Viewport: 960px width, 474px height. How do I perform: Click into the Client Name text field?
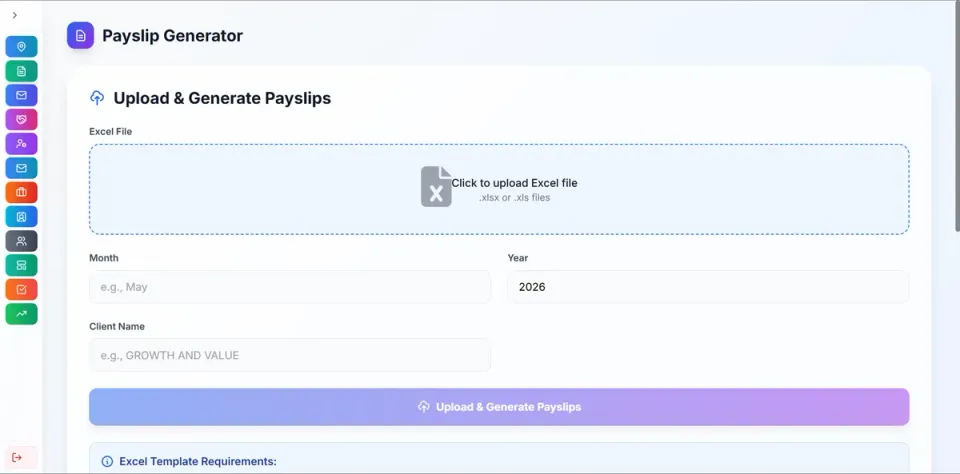point(290,355)
